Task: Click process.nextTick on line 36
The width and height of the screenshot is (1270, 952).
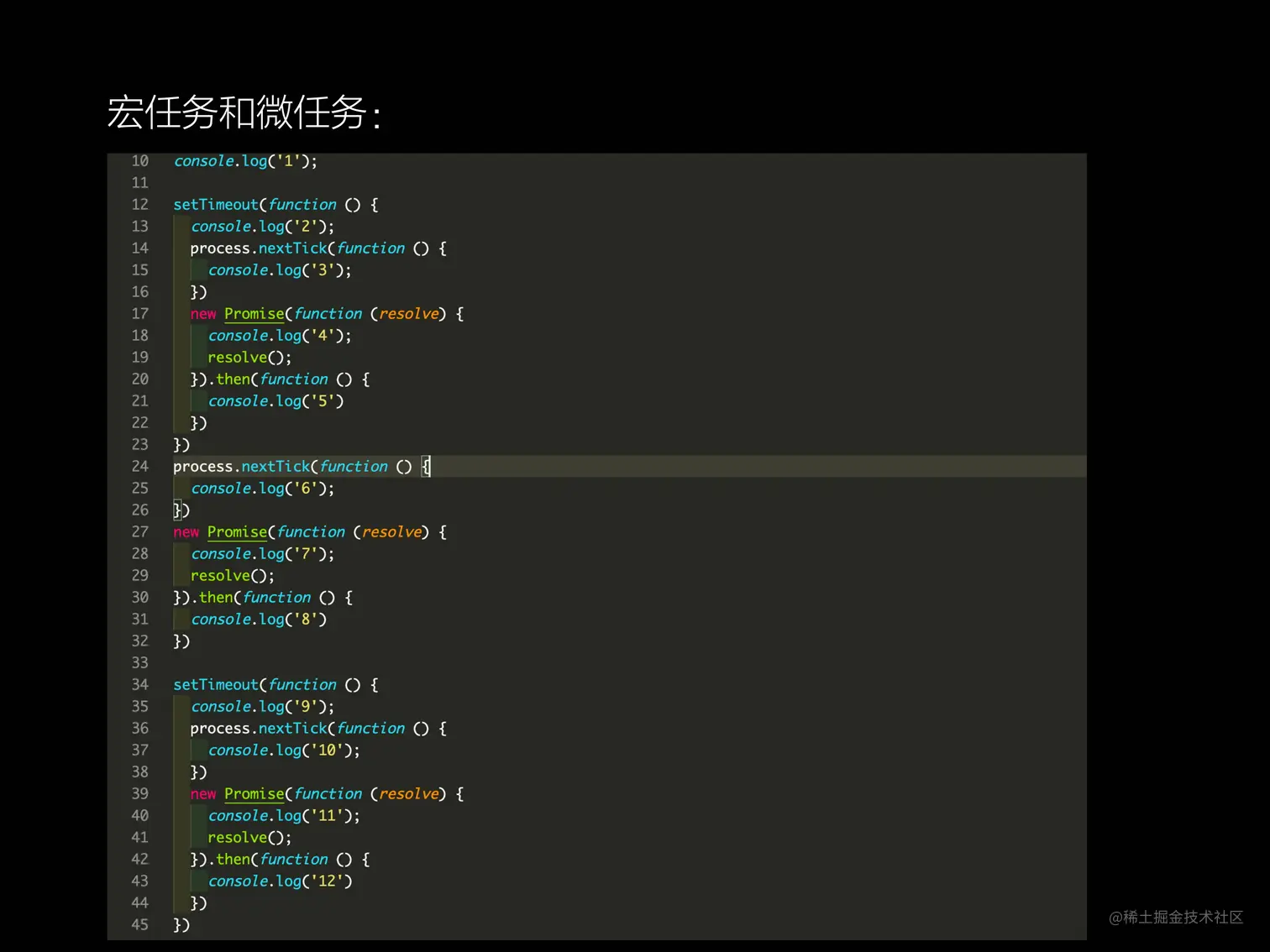Action: coord(258,729)
